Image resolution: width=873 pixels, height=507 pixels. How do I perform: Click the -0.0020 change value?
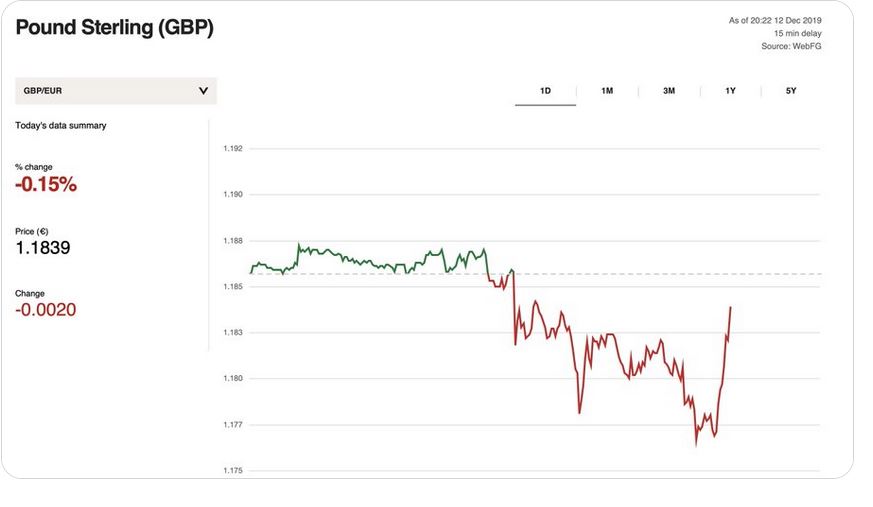point(46,310)
